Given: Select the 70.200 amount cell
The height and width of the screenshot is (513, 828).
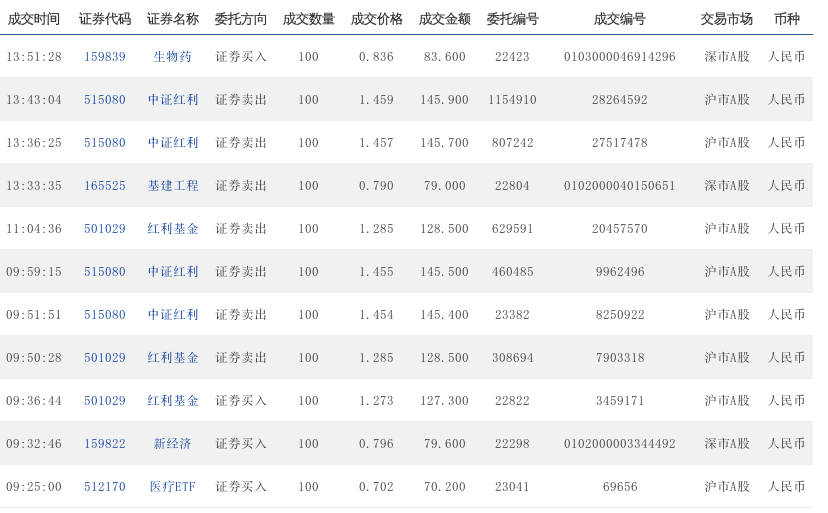Looking at the screenshot, I should 445,487.
